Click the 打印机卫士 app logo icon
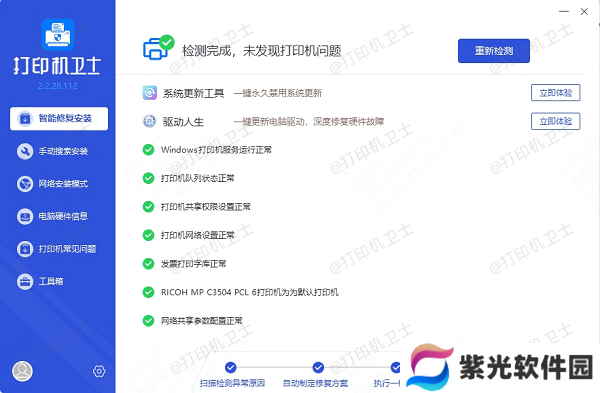The height and width of the screenshot is (393, 600). pyautogui.click(x=58, y=35)
